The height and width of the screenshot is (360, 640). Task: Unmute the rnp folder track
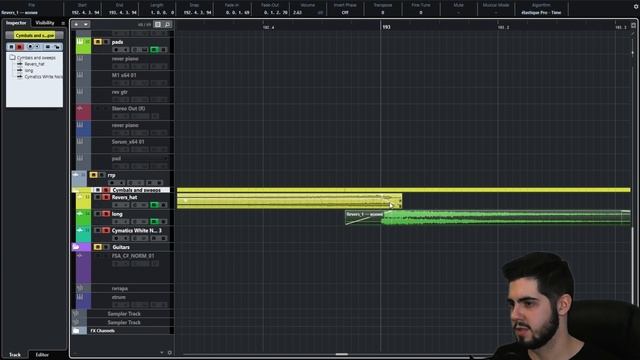pos(93,175)
